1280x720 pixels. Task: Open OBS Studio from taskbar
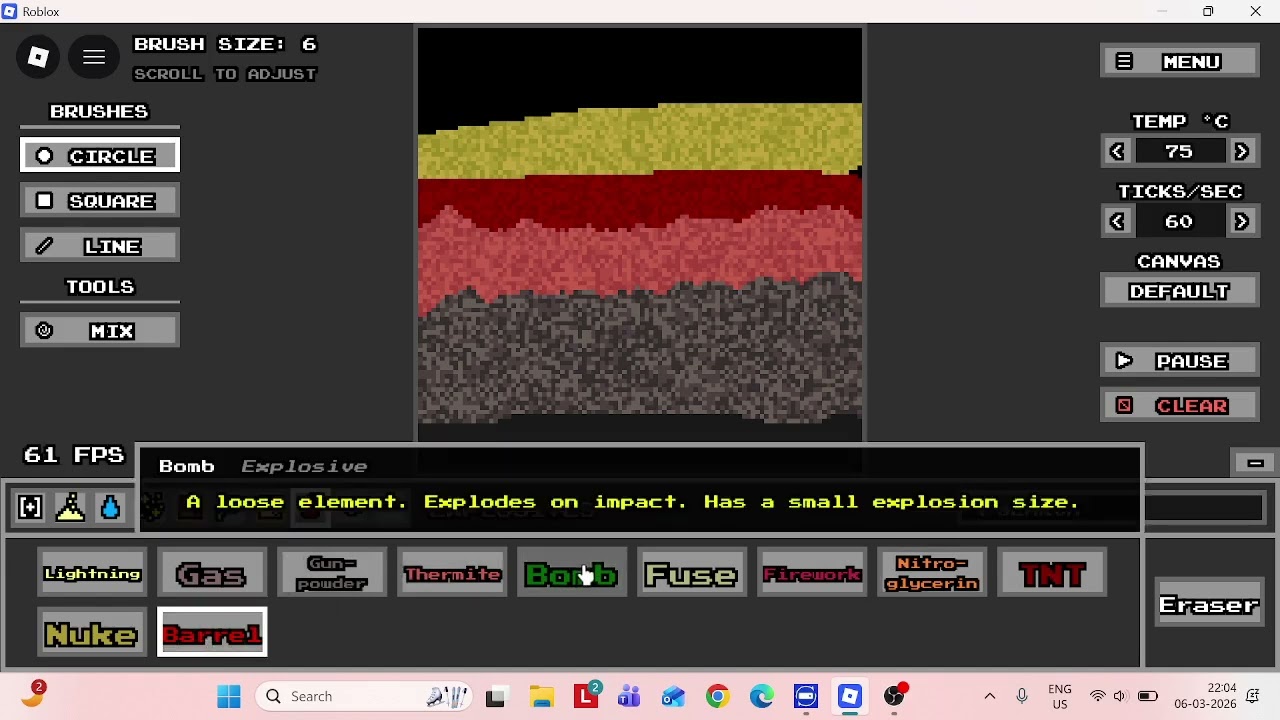894,696
